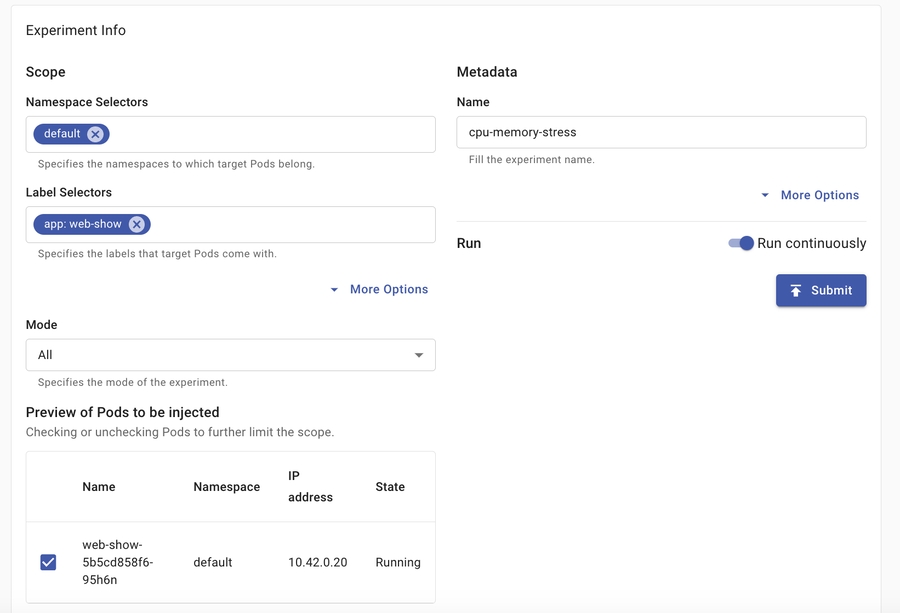Remove the 'app: web-show' label chip

[x=137, y=225]
